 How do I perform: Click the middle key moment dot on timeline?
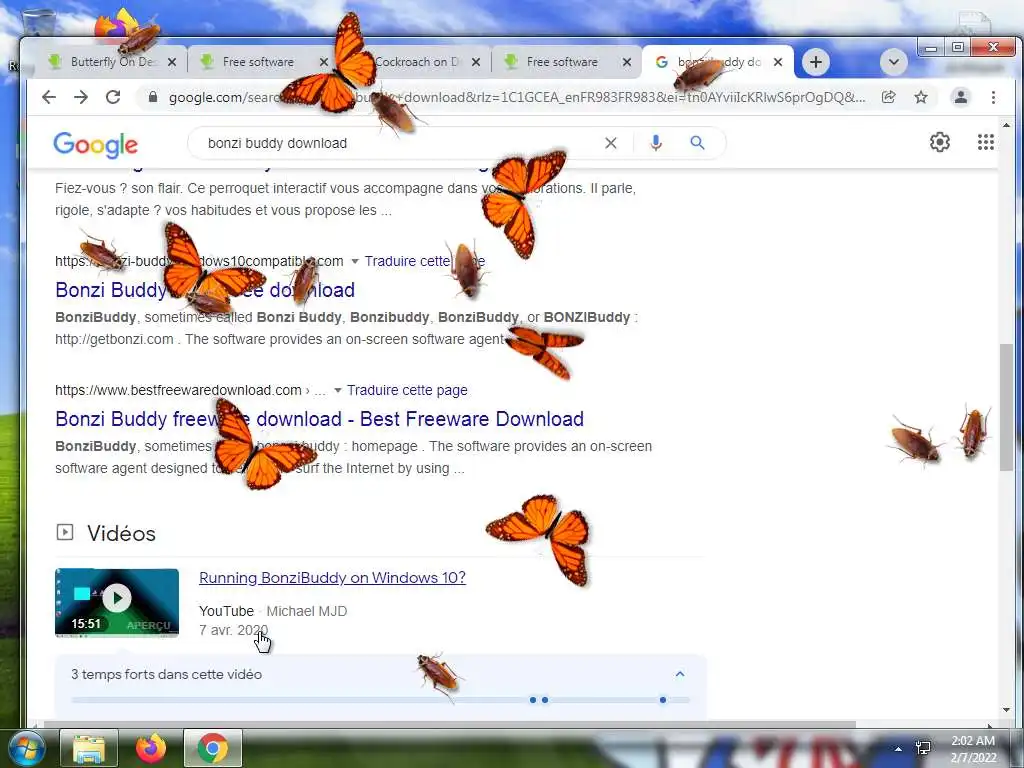pos(545,700)
